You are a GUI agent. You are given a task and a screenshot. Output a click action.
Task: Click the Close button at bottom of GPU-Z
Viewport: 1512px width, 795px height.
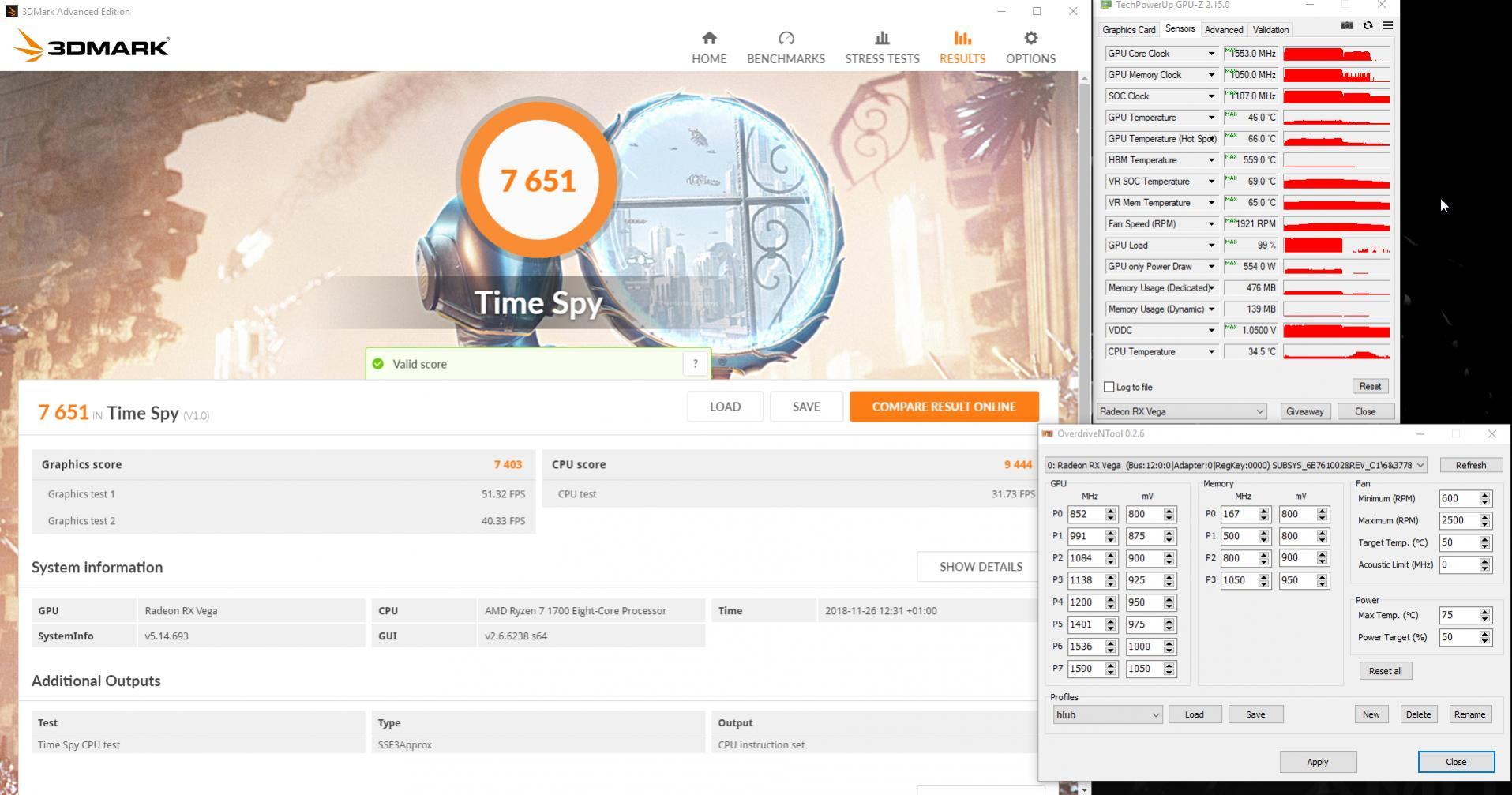pos(1364,411)
